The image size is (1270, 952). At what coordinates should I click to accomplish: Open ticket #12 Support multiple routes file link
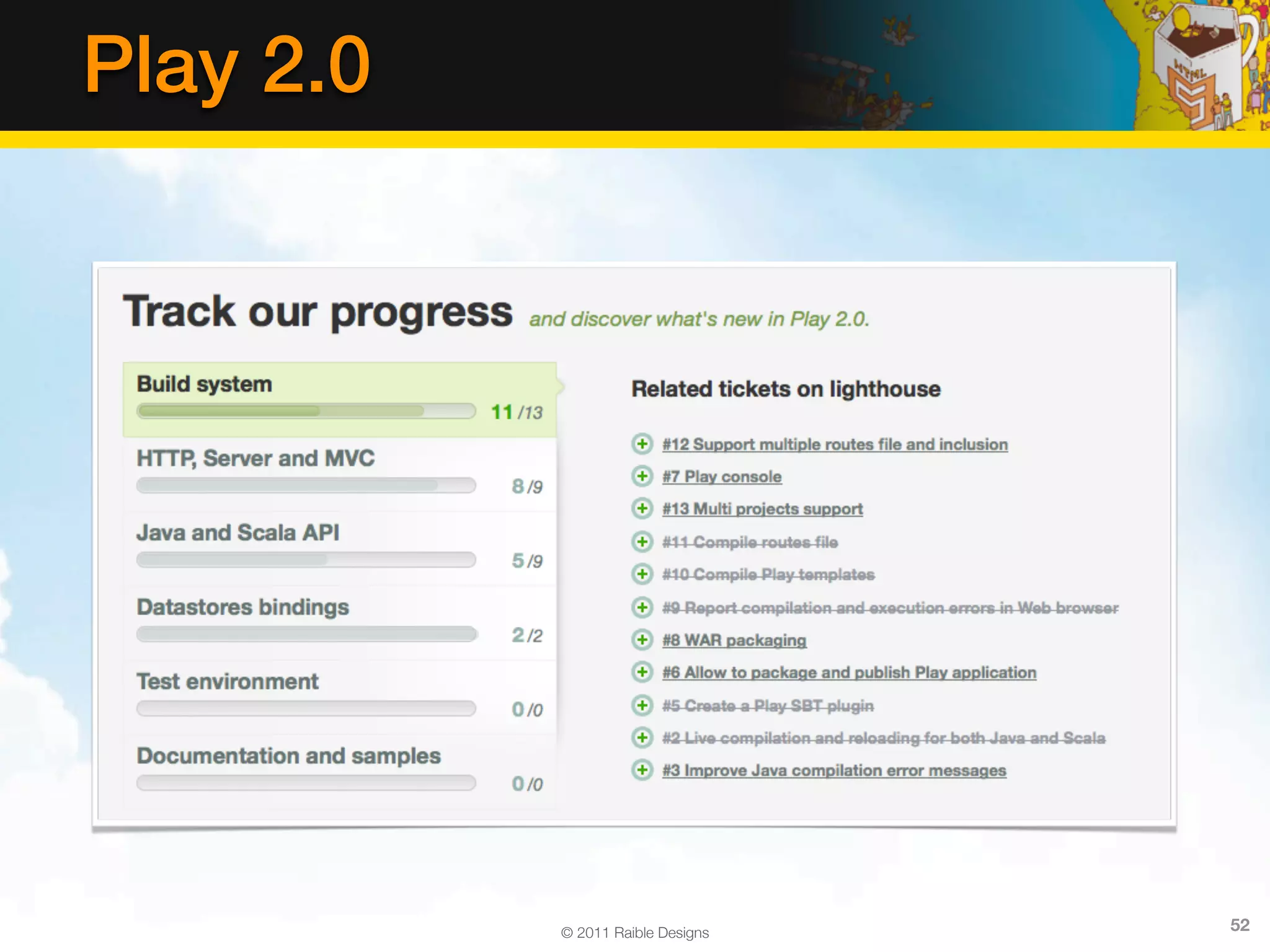click(835, 444)
